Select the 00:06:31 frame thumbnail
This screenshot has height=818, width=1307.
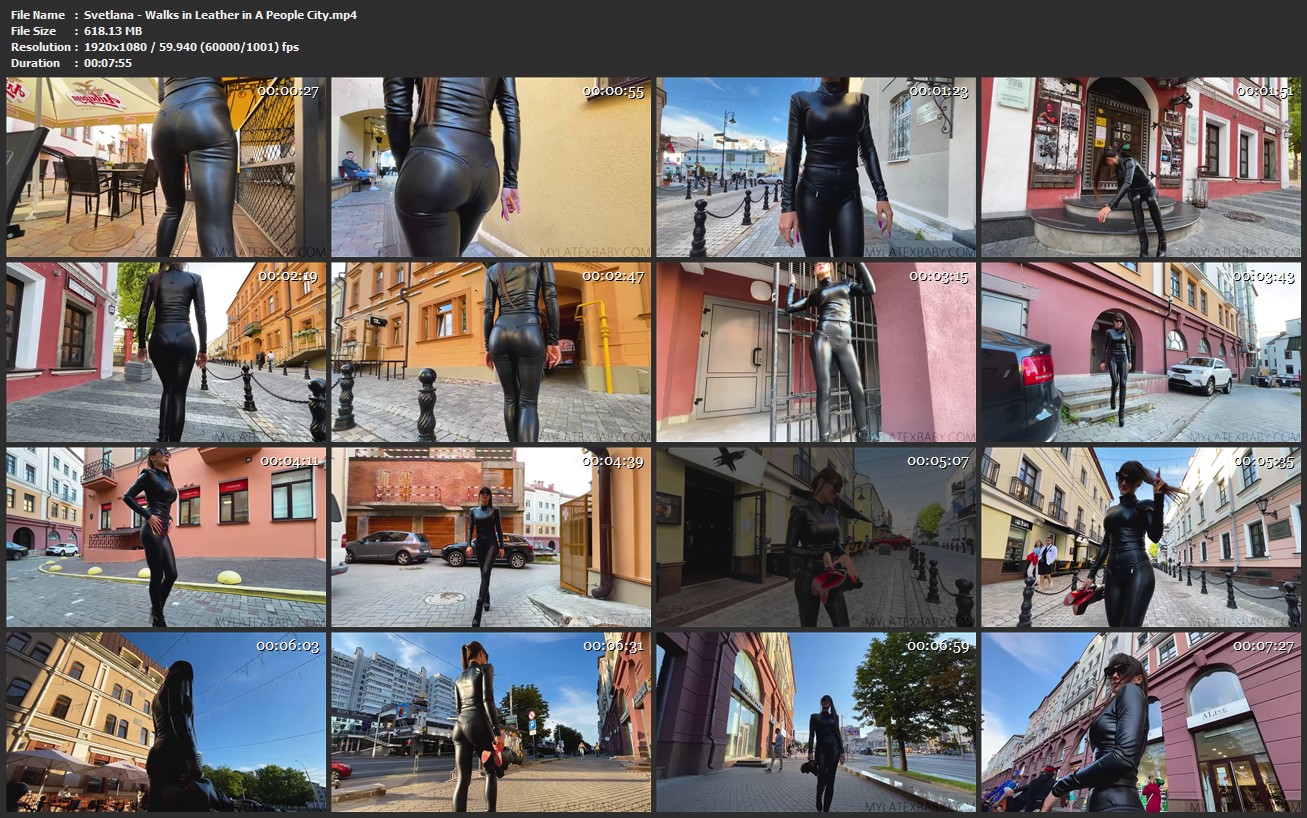click(x=491, y=722)
